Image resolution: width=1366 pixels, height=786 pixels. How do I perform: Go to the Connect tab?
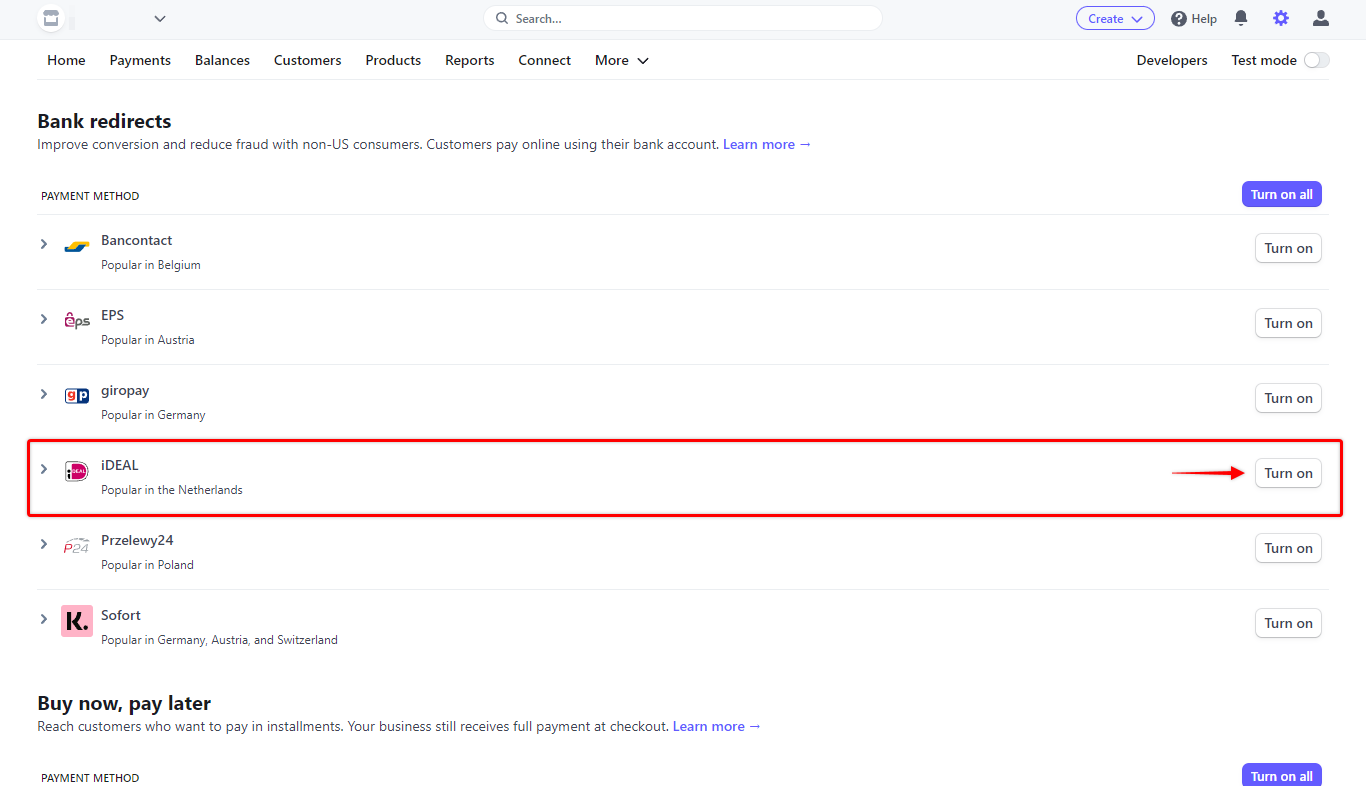[544, 60]
